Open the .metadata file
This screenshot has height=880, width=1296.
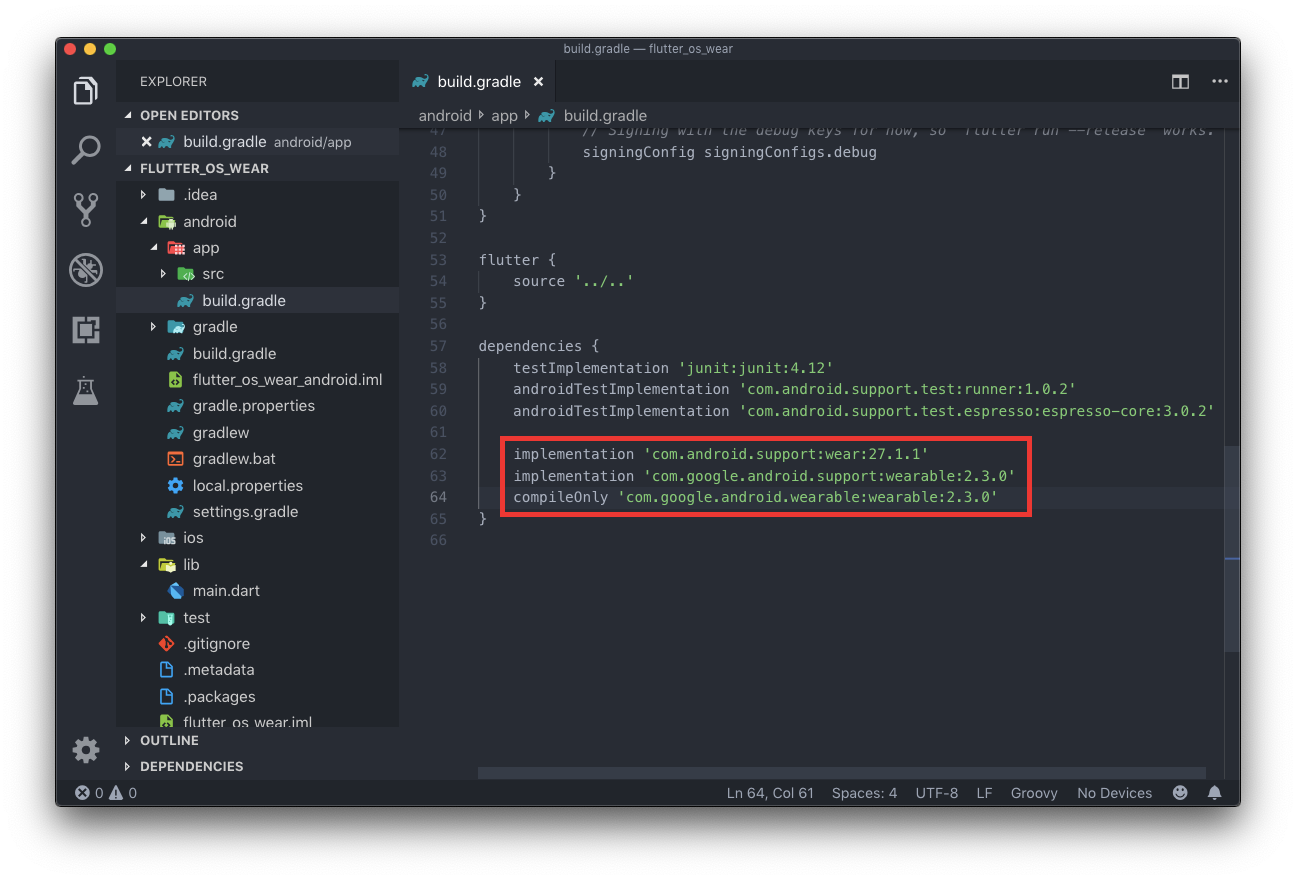257,670
